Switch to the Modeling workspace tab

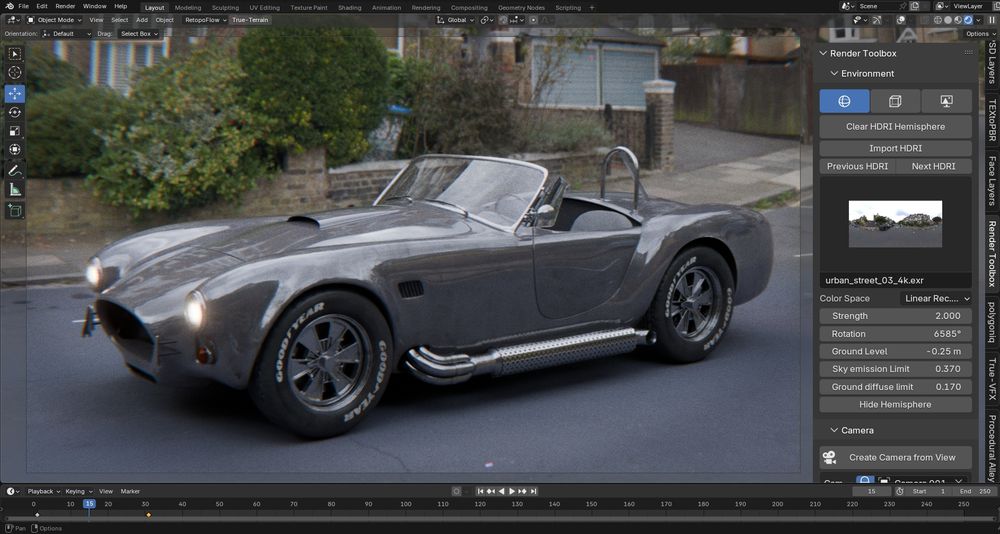(x=188, y=8)
